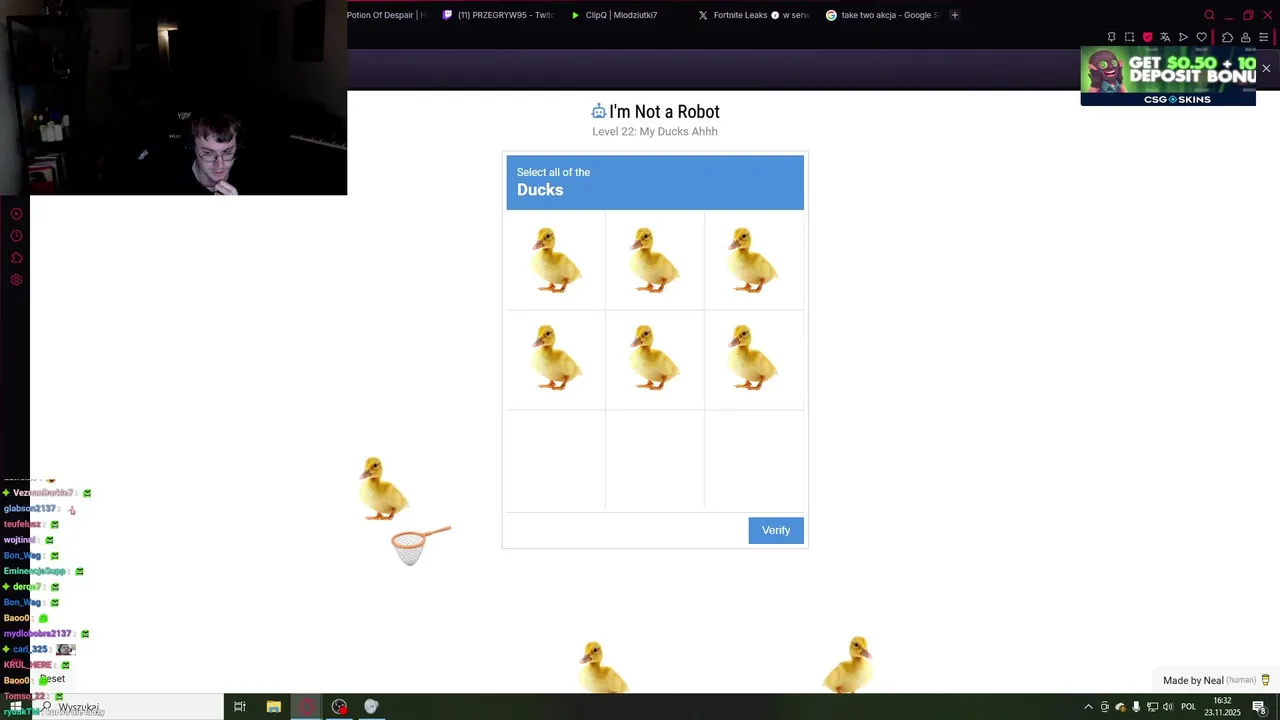Click the play arrow toolbar icon
Viewport: 1280px width, 720px height.
pos(1183,37)
